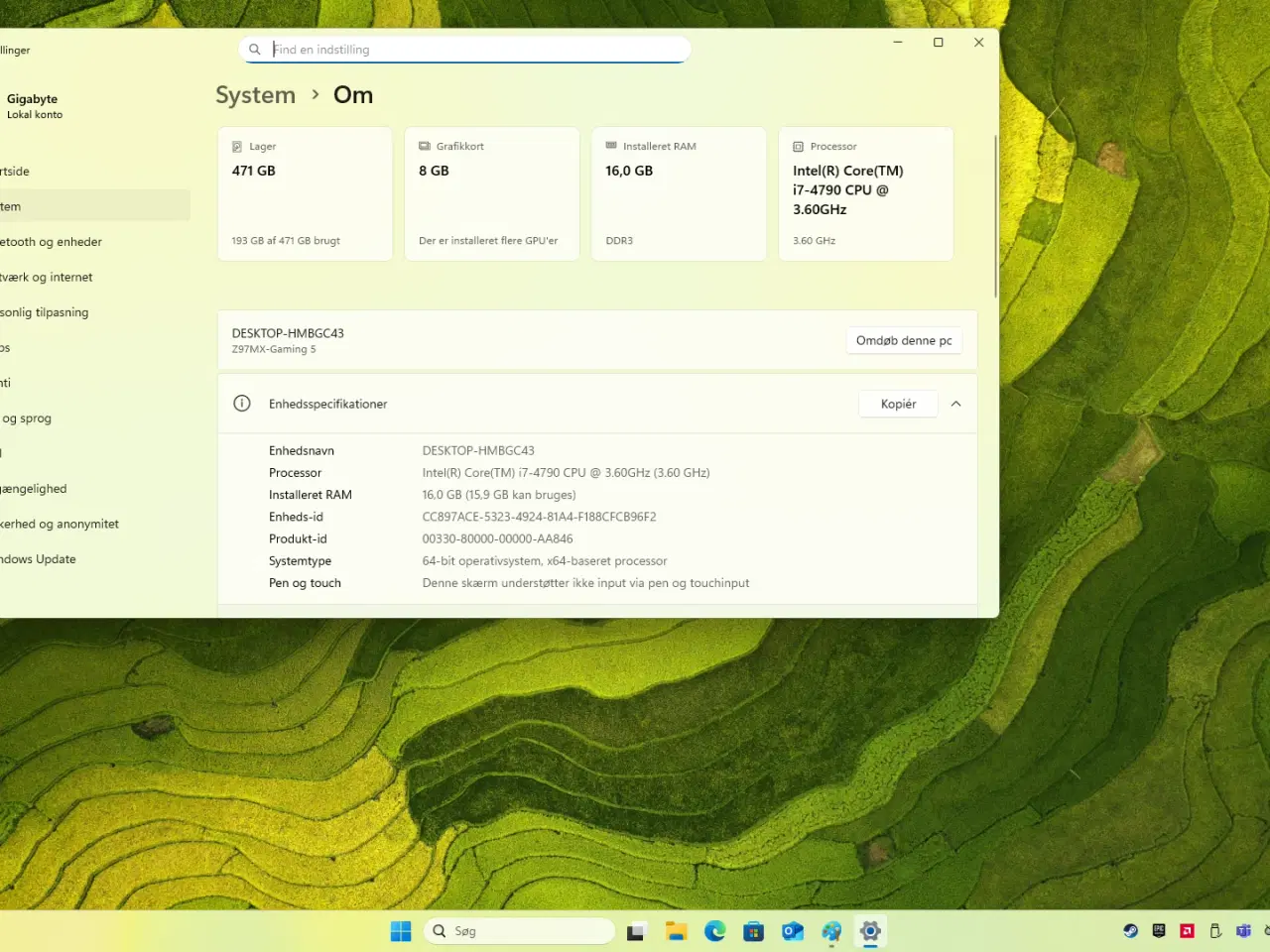
Task: Click the Lager storage card
Action: 305,193
